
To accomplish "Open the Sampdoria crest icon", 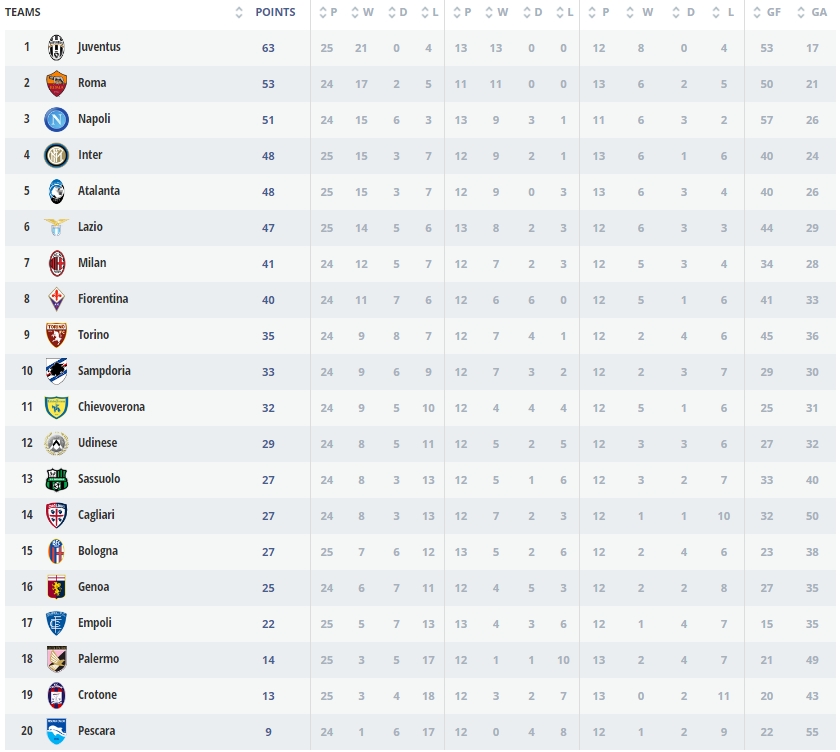I will tap(56, 372).
